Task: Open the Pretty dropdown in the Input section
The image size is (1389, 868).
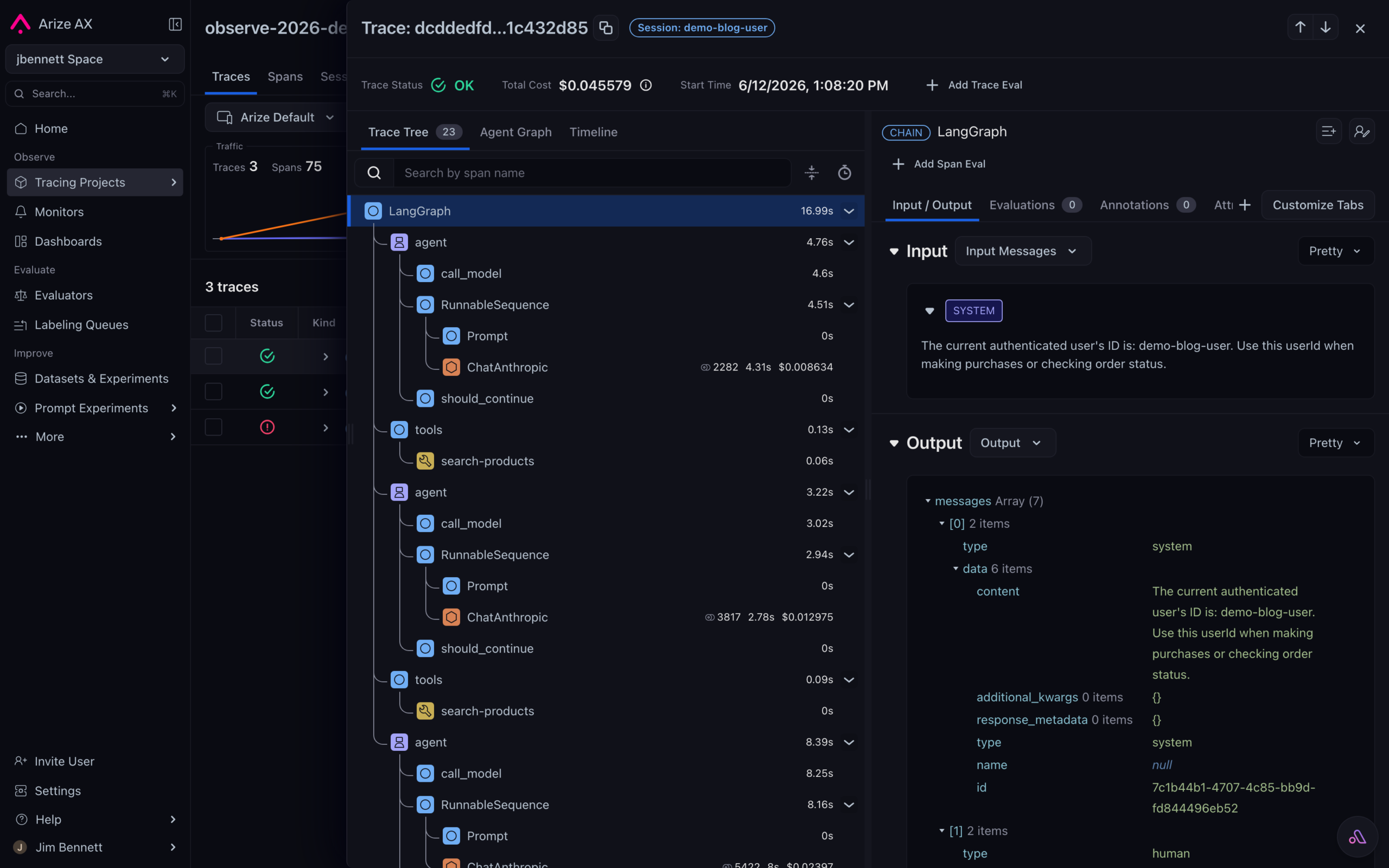Action: [x=1336, y=251]
